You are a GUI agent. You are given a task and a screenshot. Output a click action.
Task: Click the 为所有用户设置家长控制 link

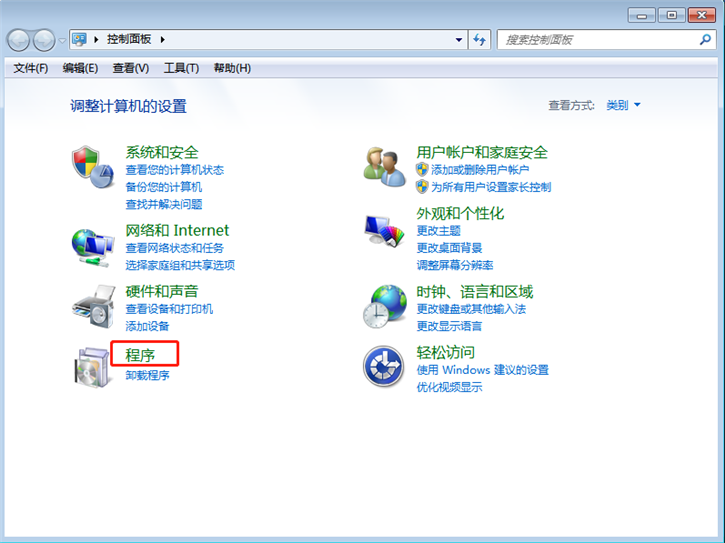tap(491, 187)
